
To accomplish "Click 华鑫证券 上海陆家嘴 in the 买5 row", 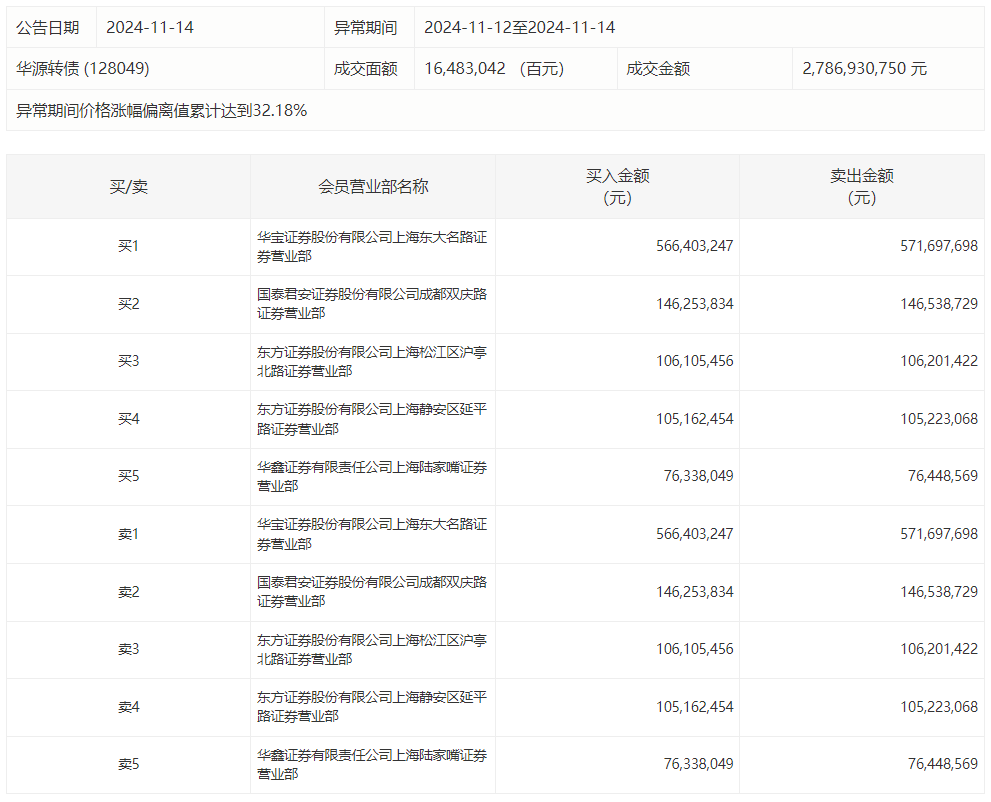I will click(x=372, y=477).
